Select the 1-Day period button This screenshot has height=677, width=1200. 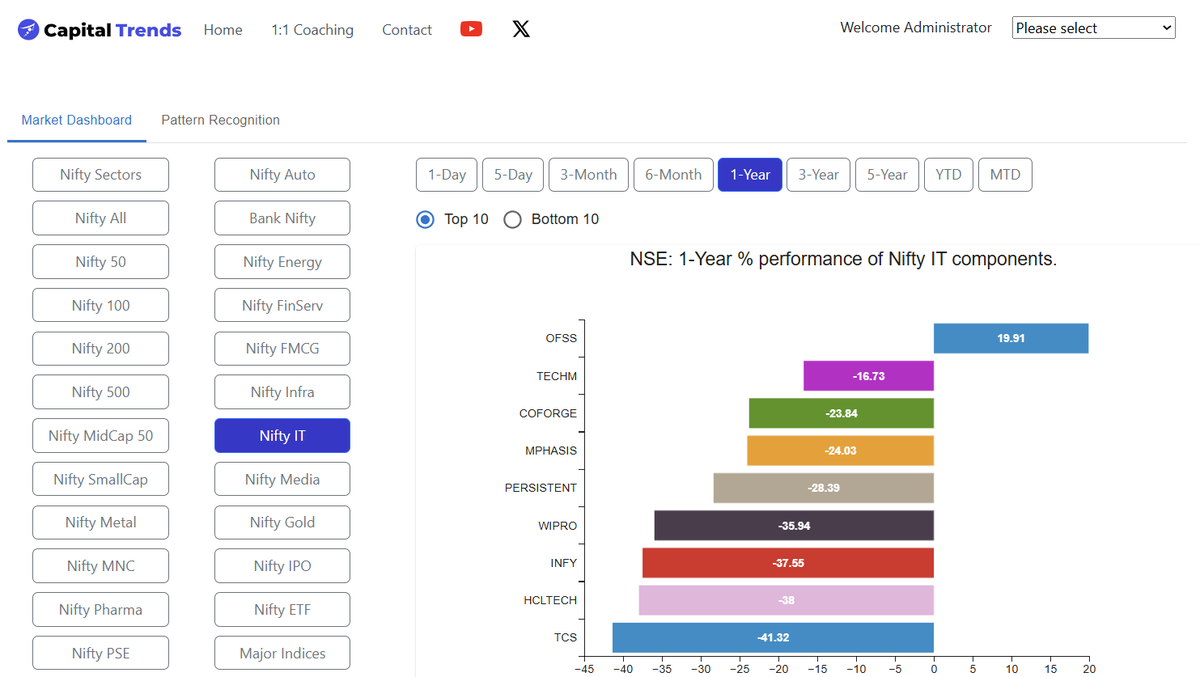click(447, 175)
